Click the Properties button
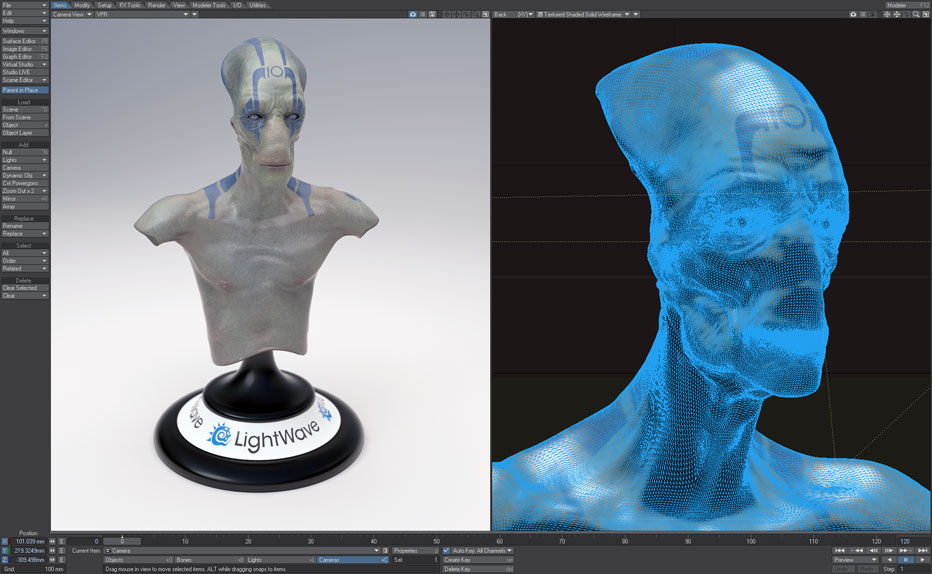Image resolution: width=932 pixels, height=574 pixels. [415, 551]
